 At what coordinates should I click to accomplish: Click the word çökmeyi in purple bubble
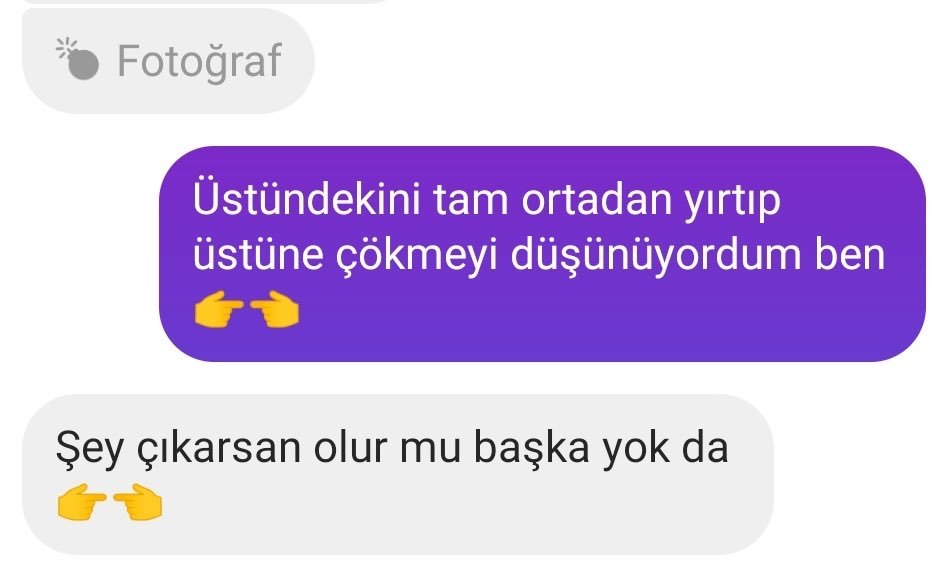pos(417,256)
